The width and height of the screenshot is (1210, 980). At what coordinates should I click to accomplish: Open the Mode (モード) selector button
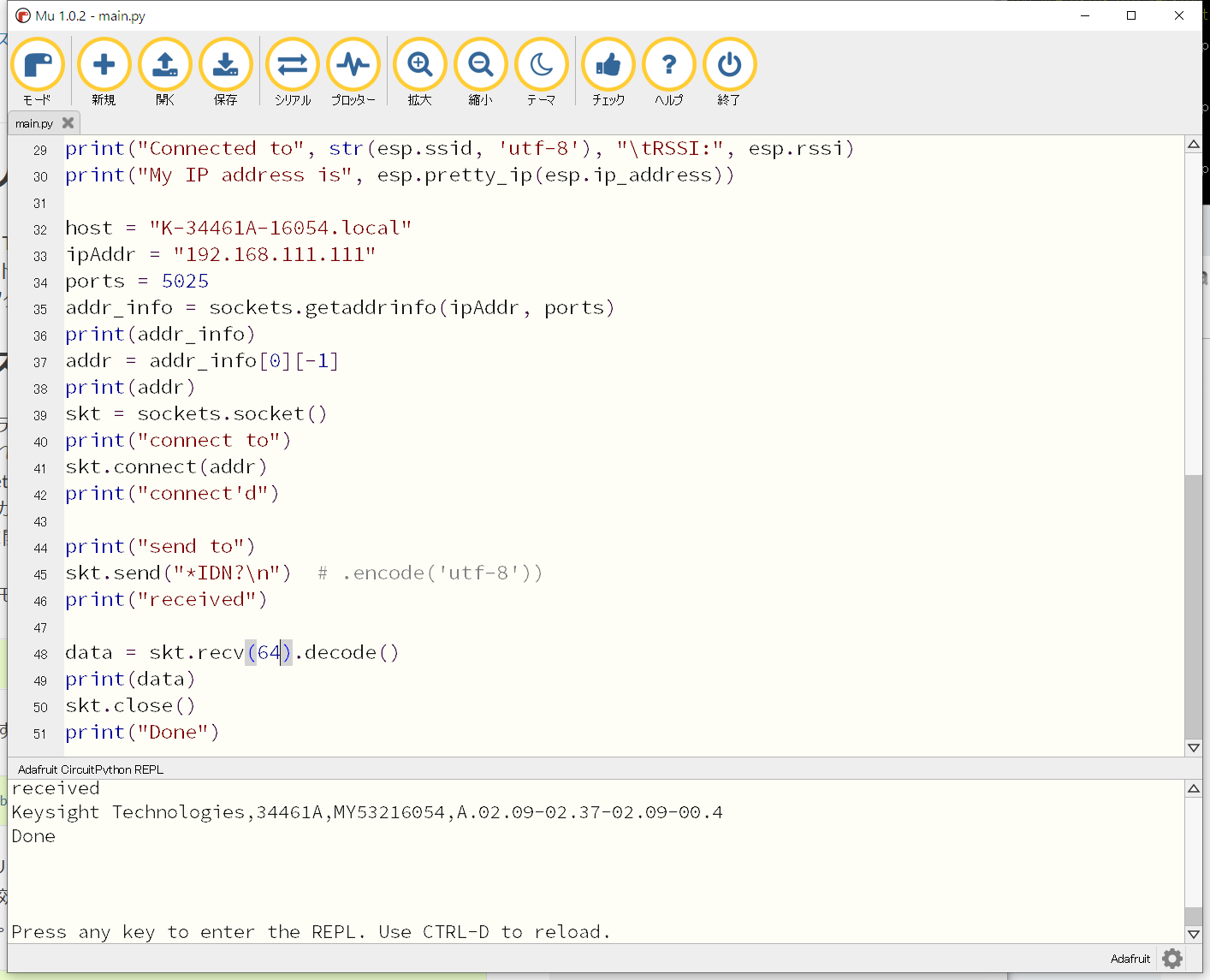coord(38,72)
